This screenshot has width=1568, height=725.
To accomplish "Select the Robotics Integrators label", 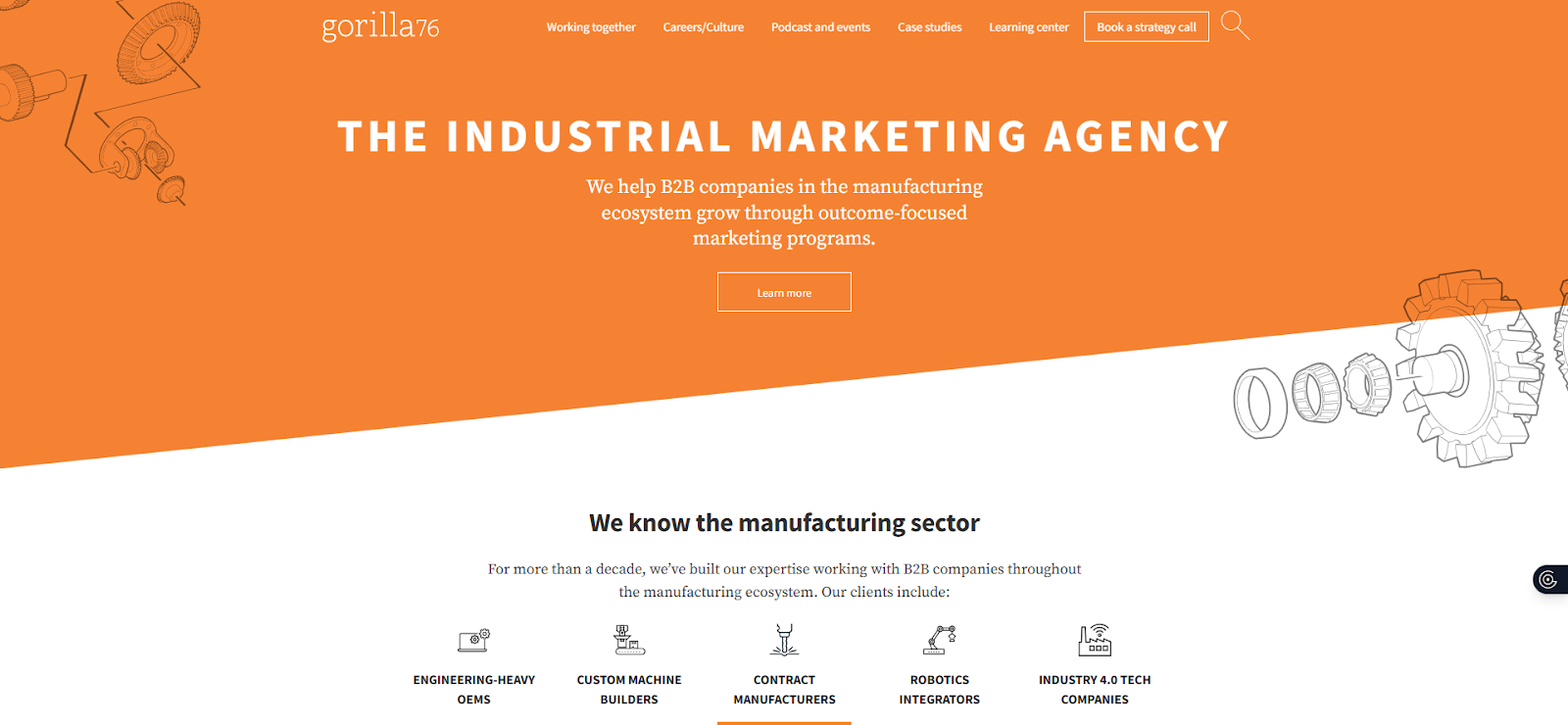I will [940, 690].
